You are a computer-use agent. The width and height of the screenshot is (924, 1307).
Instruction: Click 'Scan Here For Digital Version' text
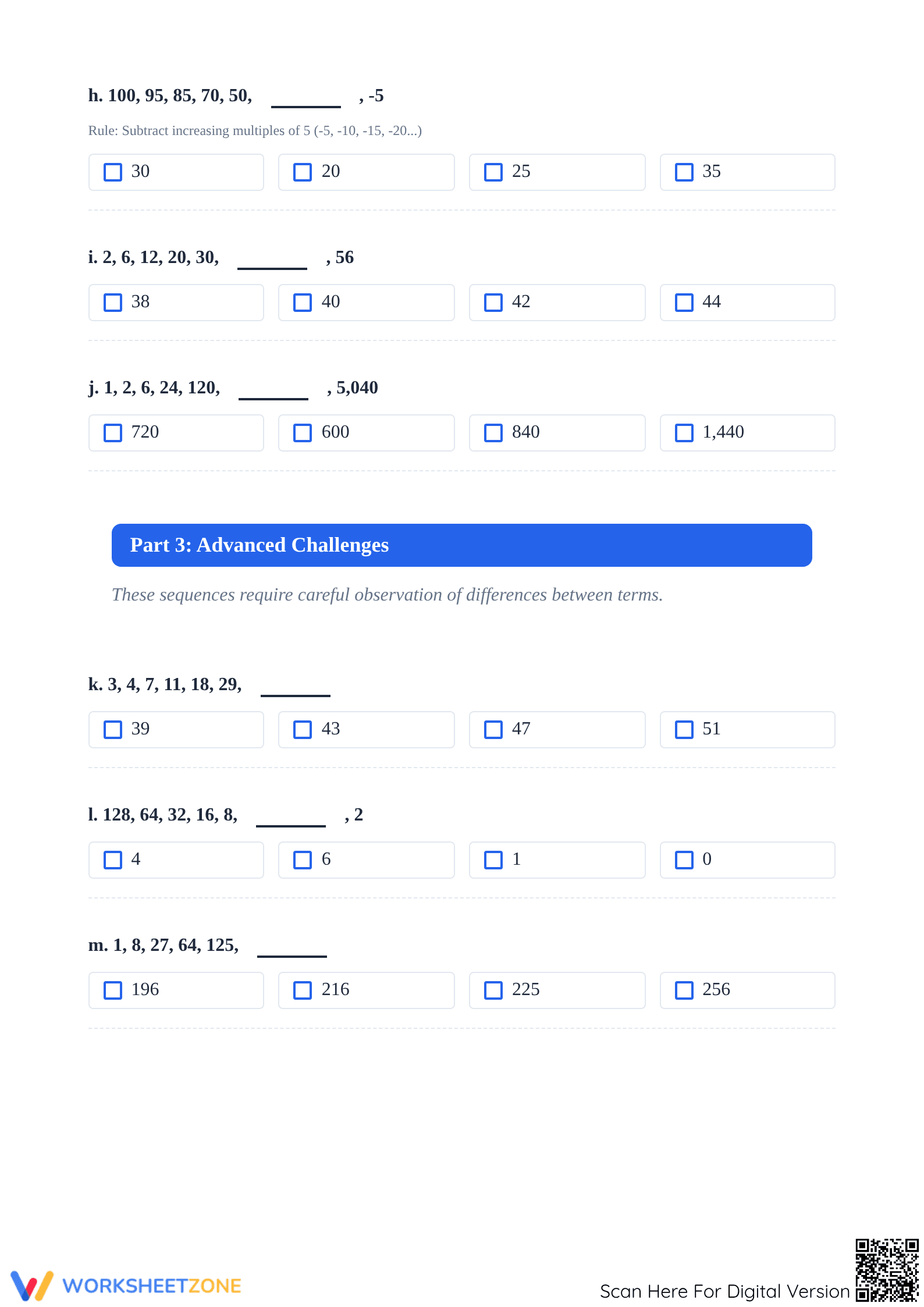click(725, 1291)
